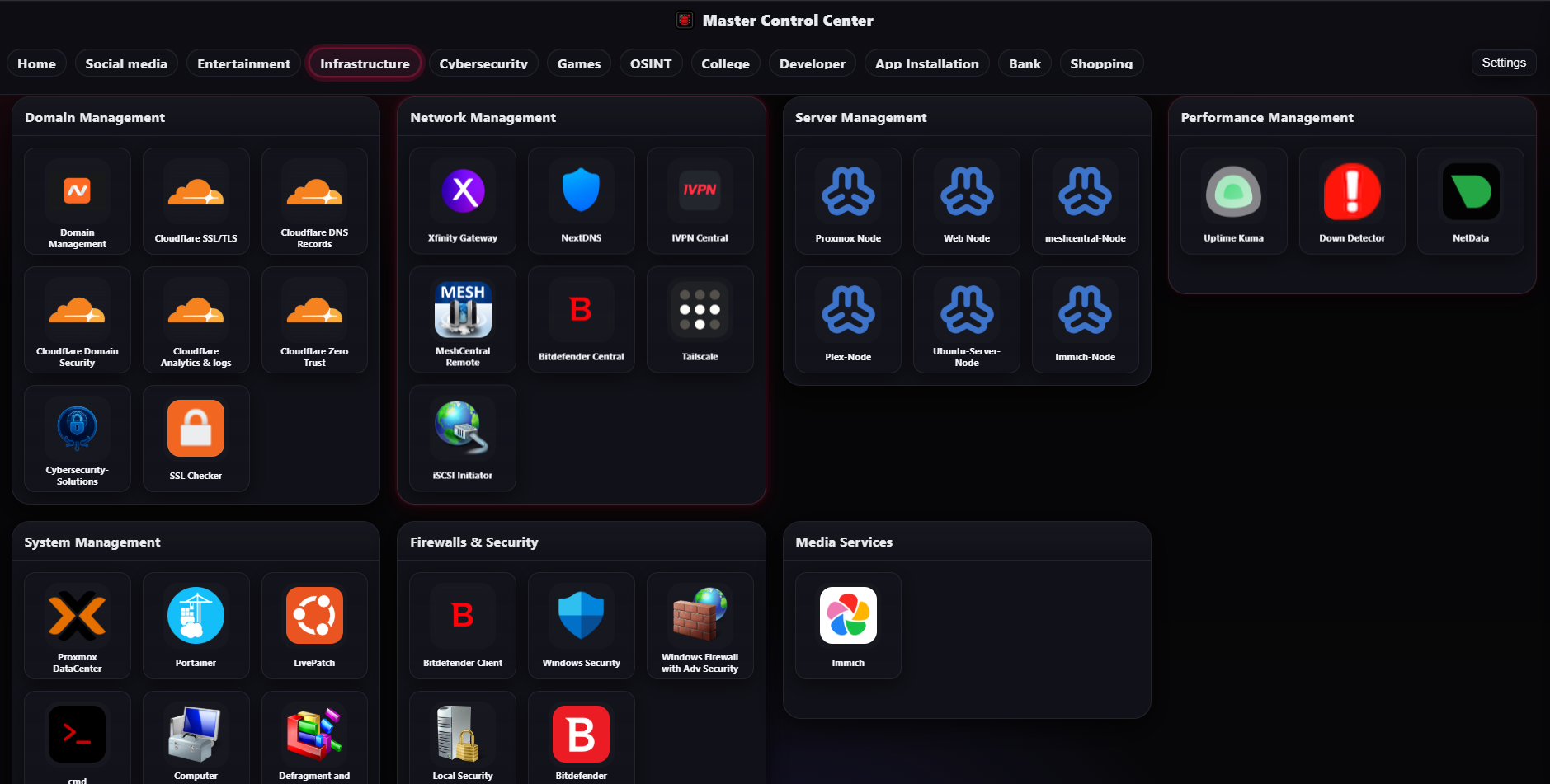Launch the SSL Checker
This screenshot has width=1550, height=784.
point(196,439)
